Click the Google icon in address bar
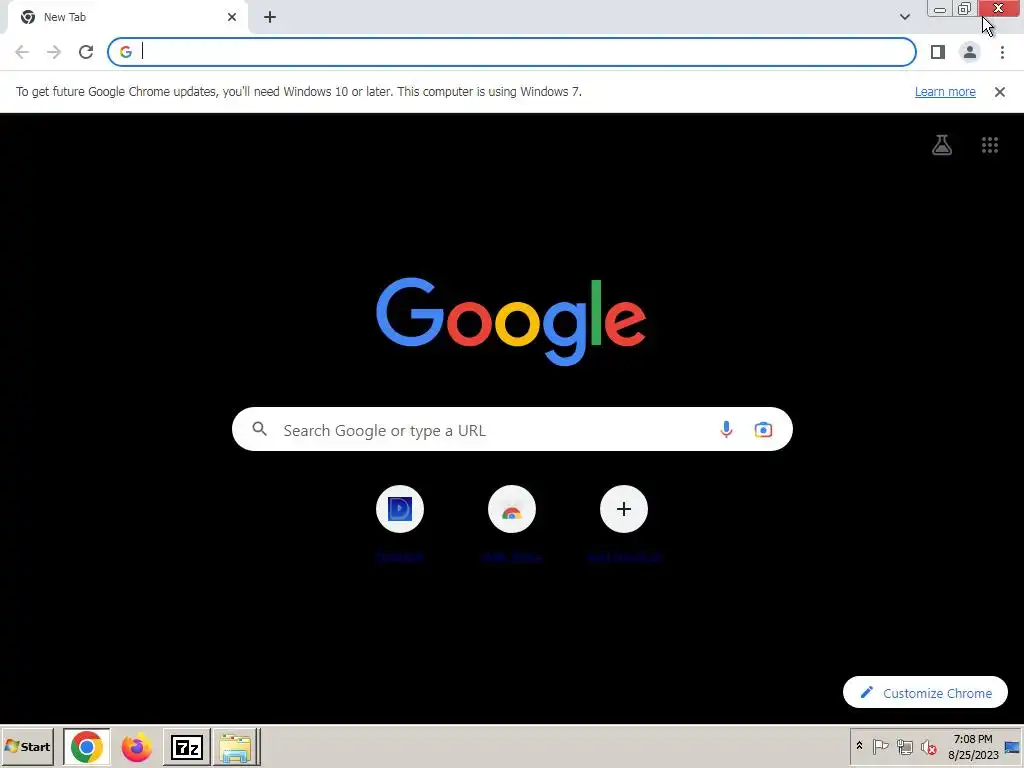The width and height of the screenshot is (1024, 768). (126, 52)
